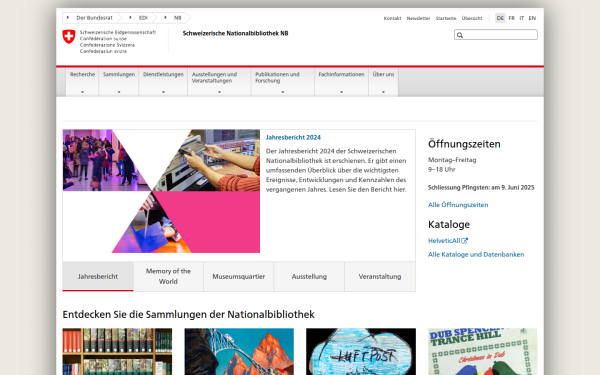This screenshot has width=600, height=375.
Task: Switch language to FR
Action: click(x=512, y=18)
